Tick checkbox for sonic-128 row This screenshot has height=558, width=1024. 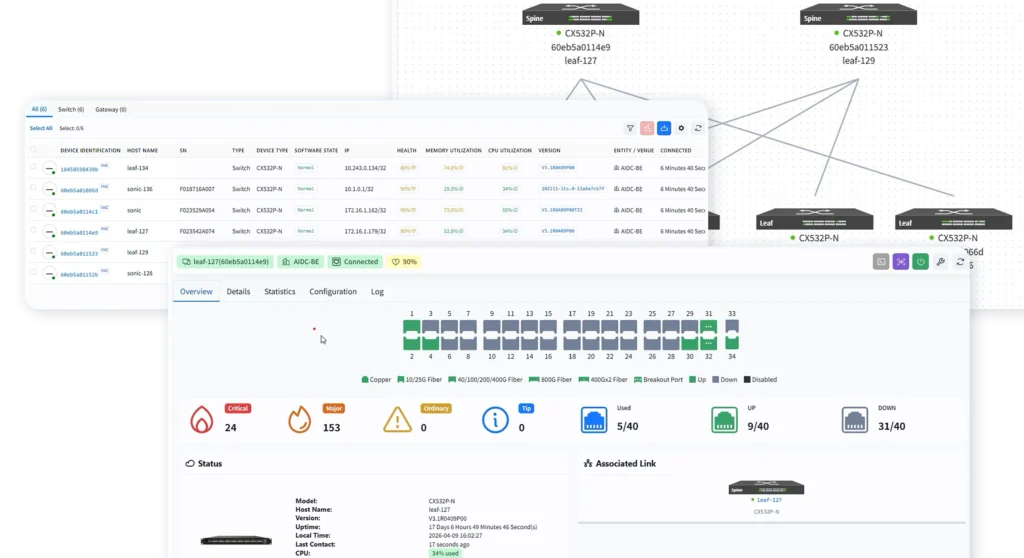click(33, 272)
